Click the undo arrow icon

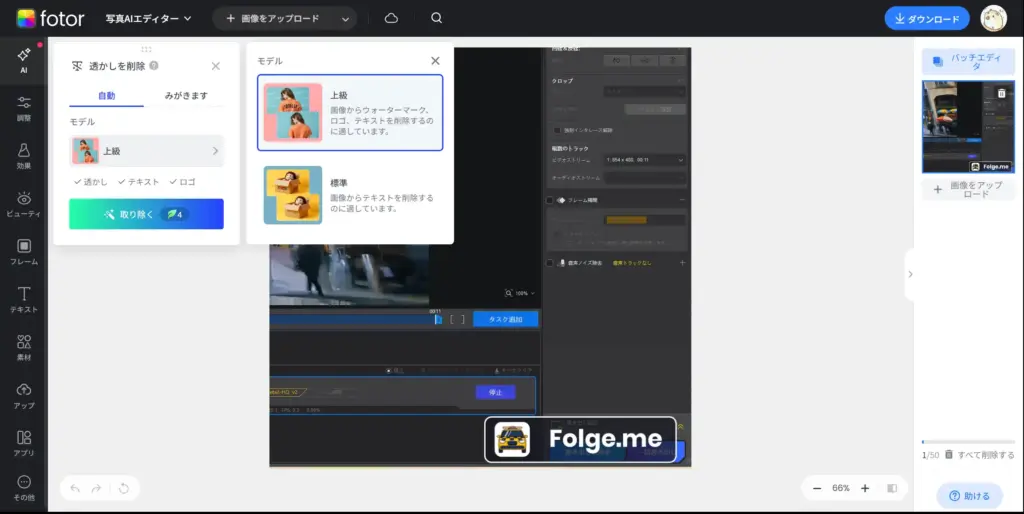point(75,488)
